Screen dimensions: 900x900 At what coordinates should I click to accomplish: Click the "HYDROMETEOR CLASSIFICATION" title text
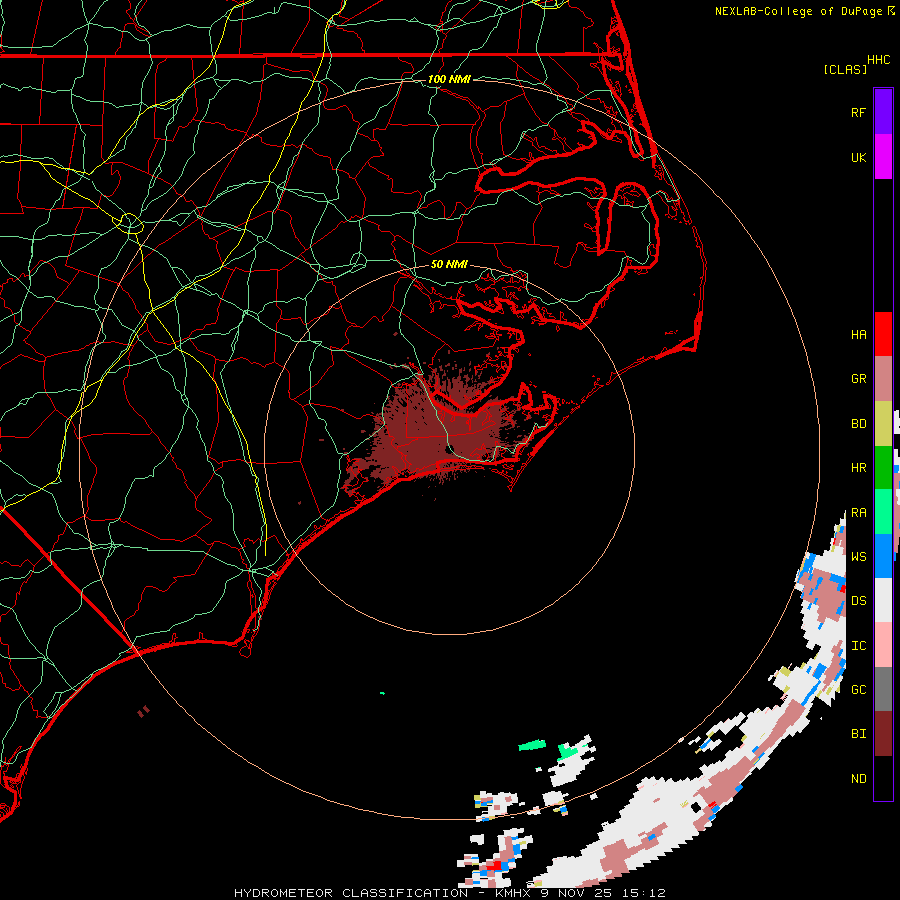point(351,893)
